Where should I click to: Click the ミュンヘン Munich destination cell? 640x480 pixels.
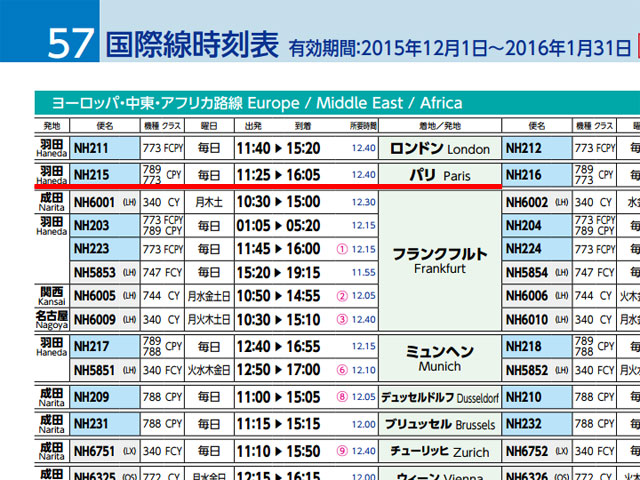pyautogui.click(x=440, y=358)
